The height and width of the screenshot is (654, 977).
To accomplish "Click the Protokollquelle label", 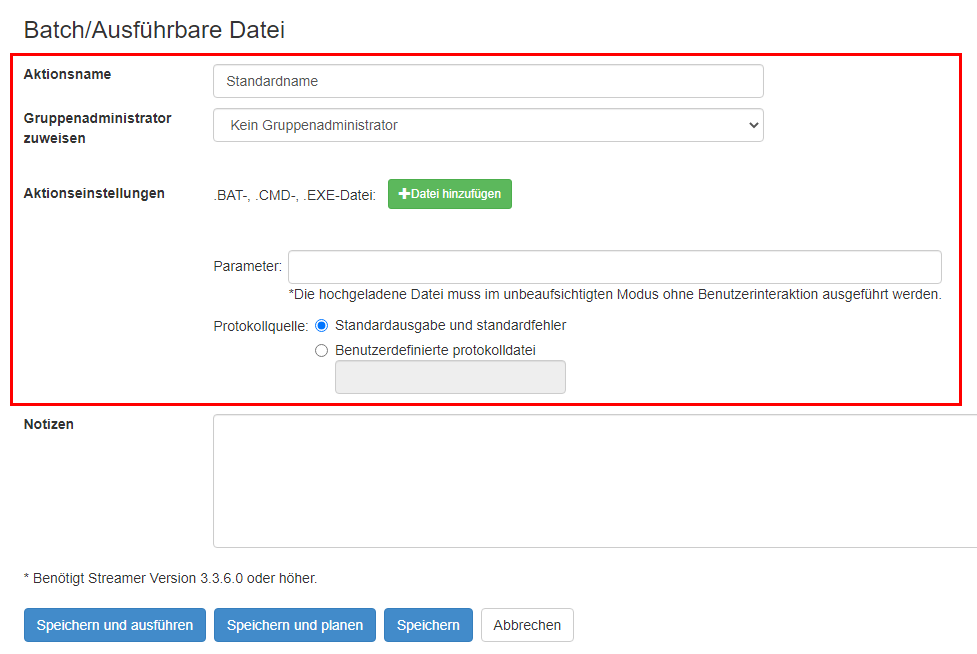I will pyautogui.click(x=260, y=326).
